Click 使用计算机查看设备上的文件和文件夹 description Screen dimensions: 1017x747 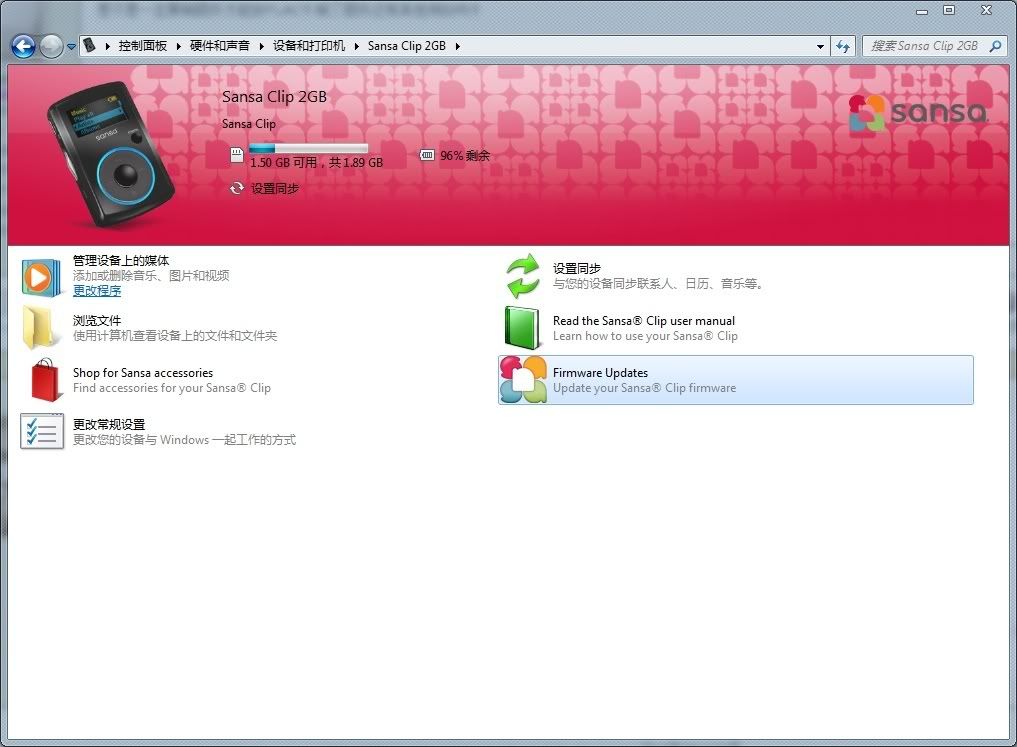tap(175, 336)
